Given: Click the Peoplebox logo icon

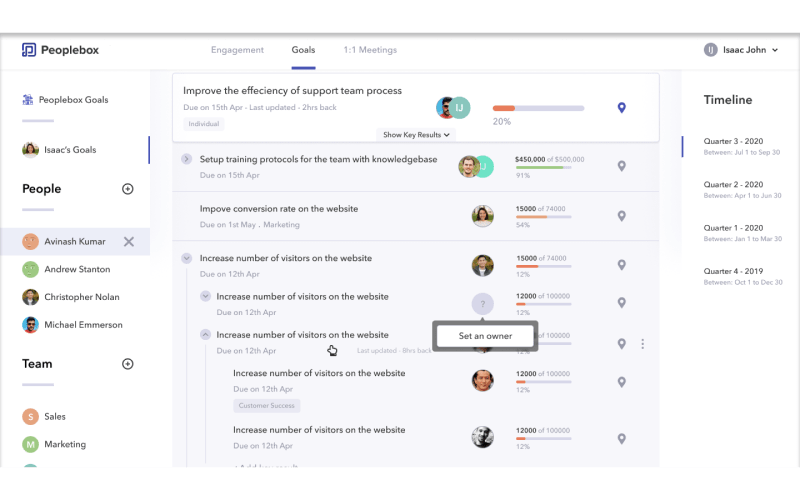Looking at the screenshot, I should [29, 50].
